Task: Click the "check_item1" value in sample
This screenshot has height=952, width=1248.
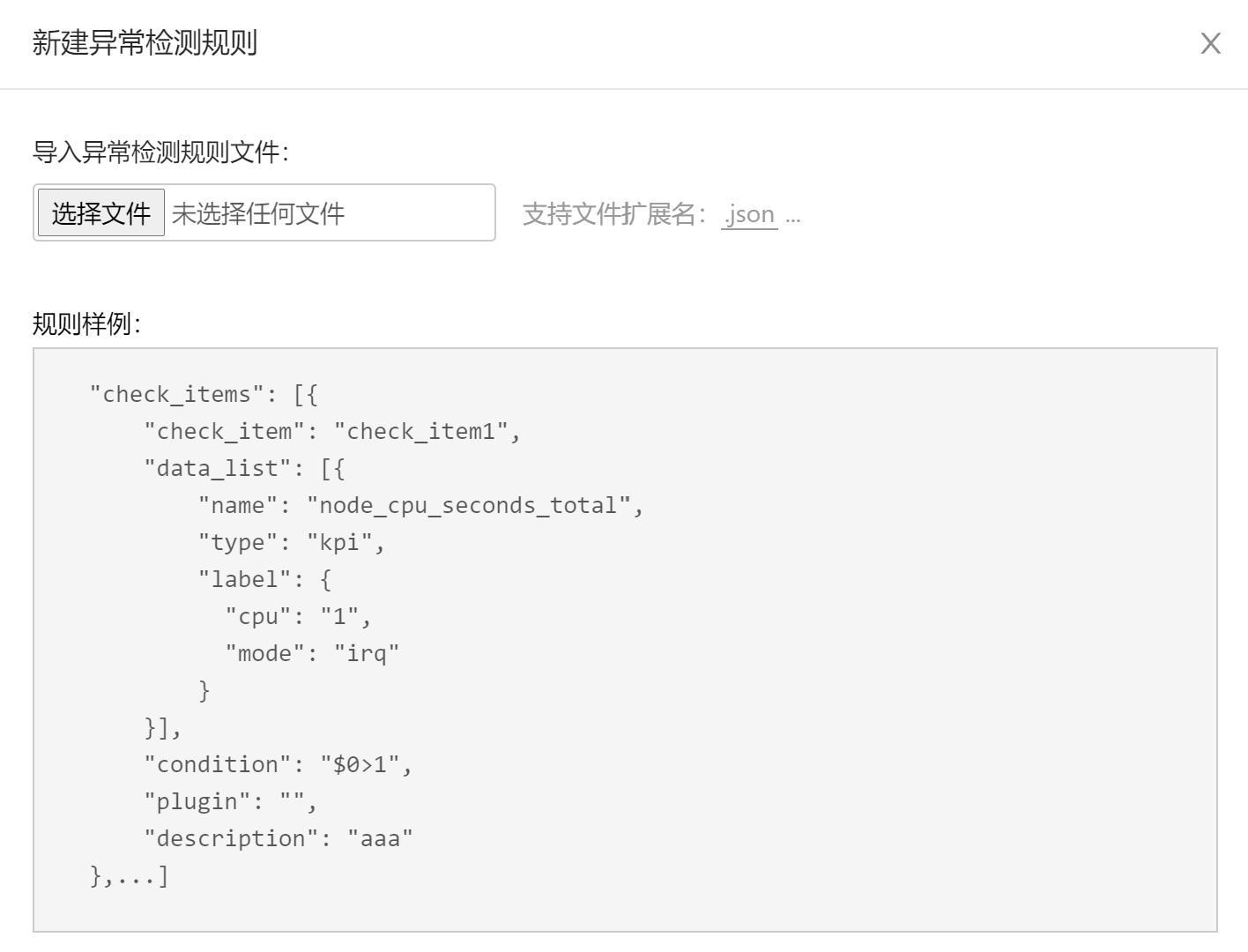Action: [421, 431]
